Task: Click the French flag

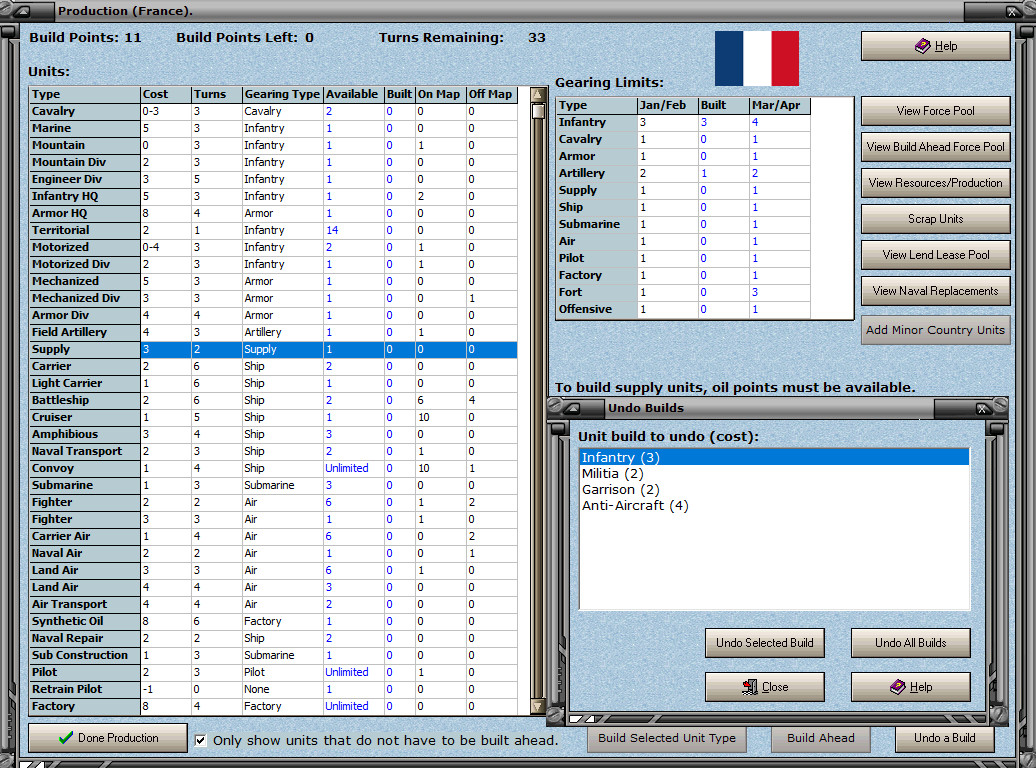Action: (756, 60)
